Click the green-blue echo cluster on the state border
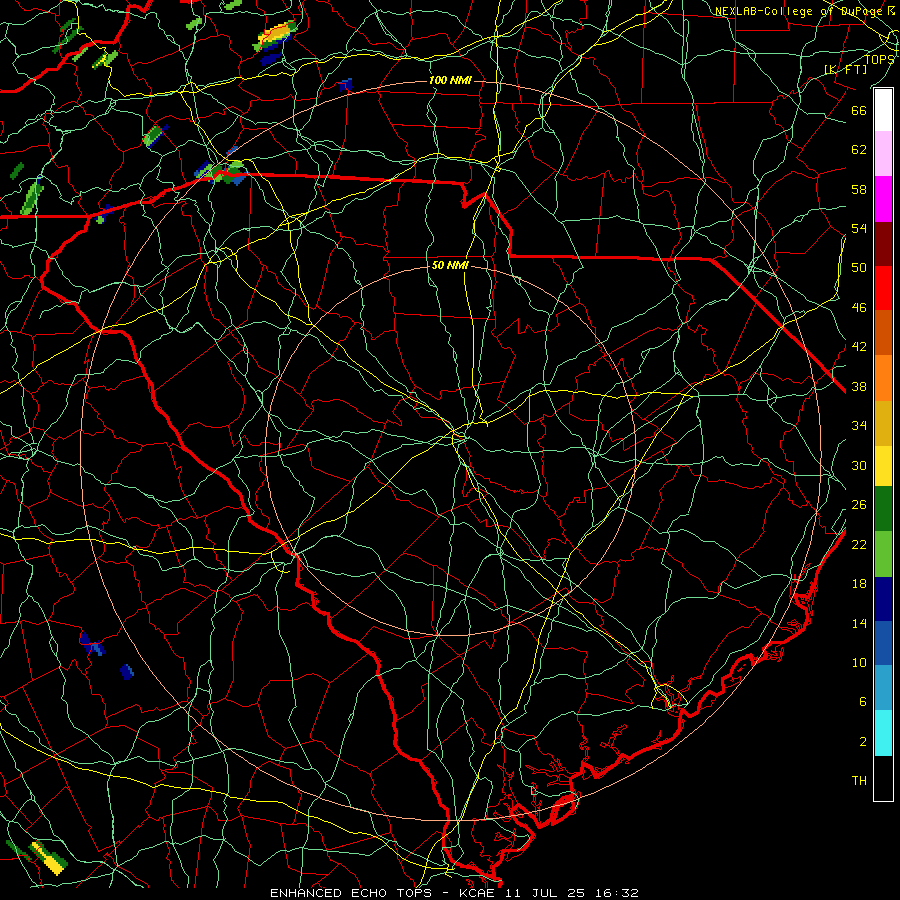 click(x=223, y=172)
